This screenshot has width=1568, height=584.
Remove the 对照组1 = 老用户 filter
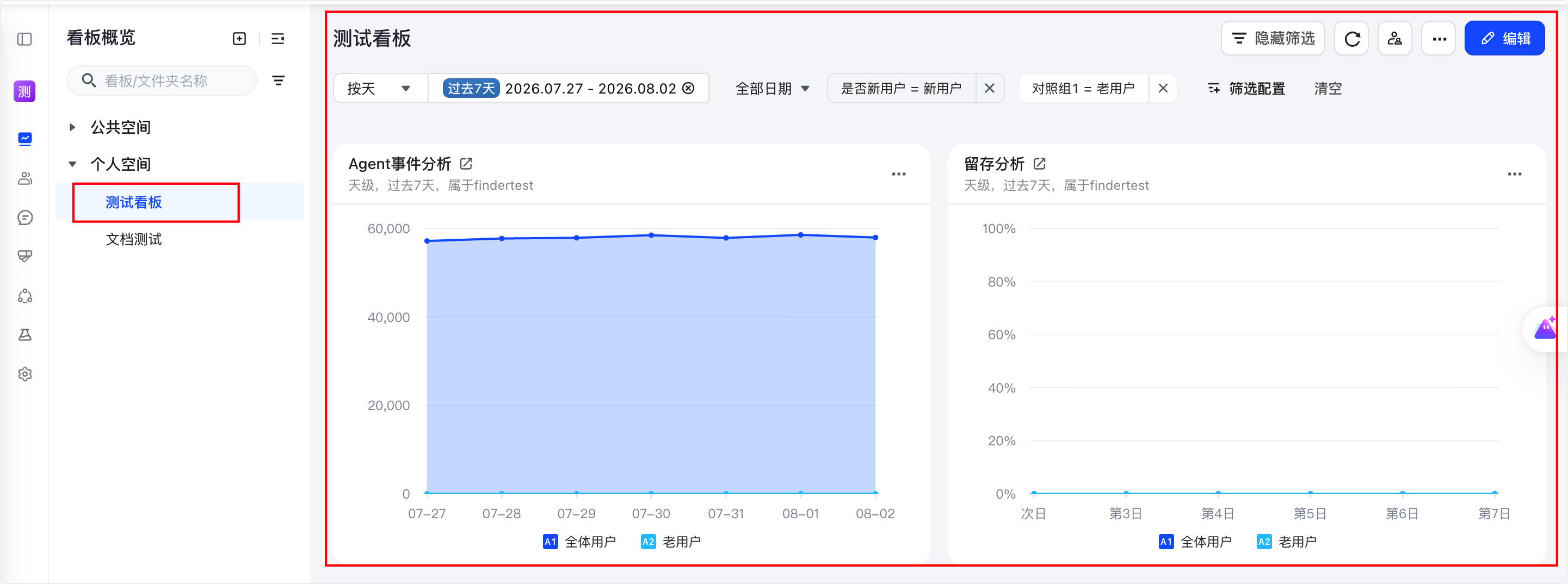pyautogui.click(x=1163, y=88)
